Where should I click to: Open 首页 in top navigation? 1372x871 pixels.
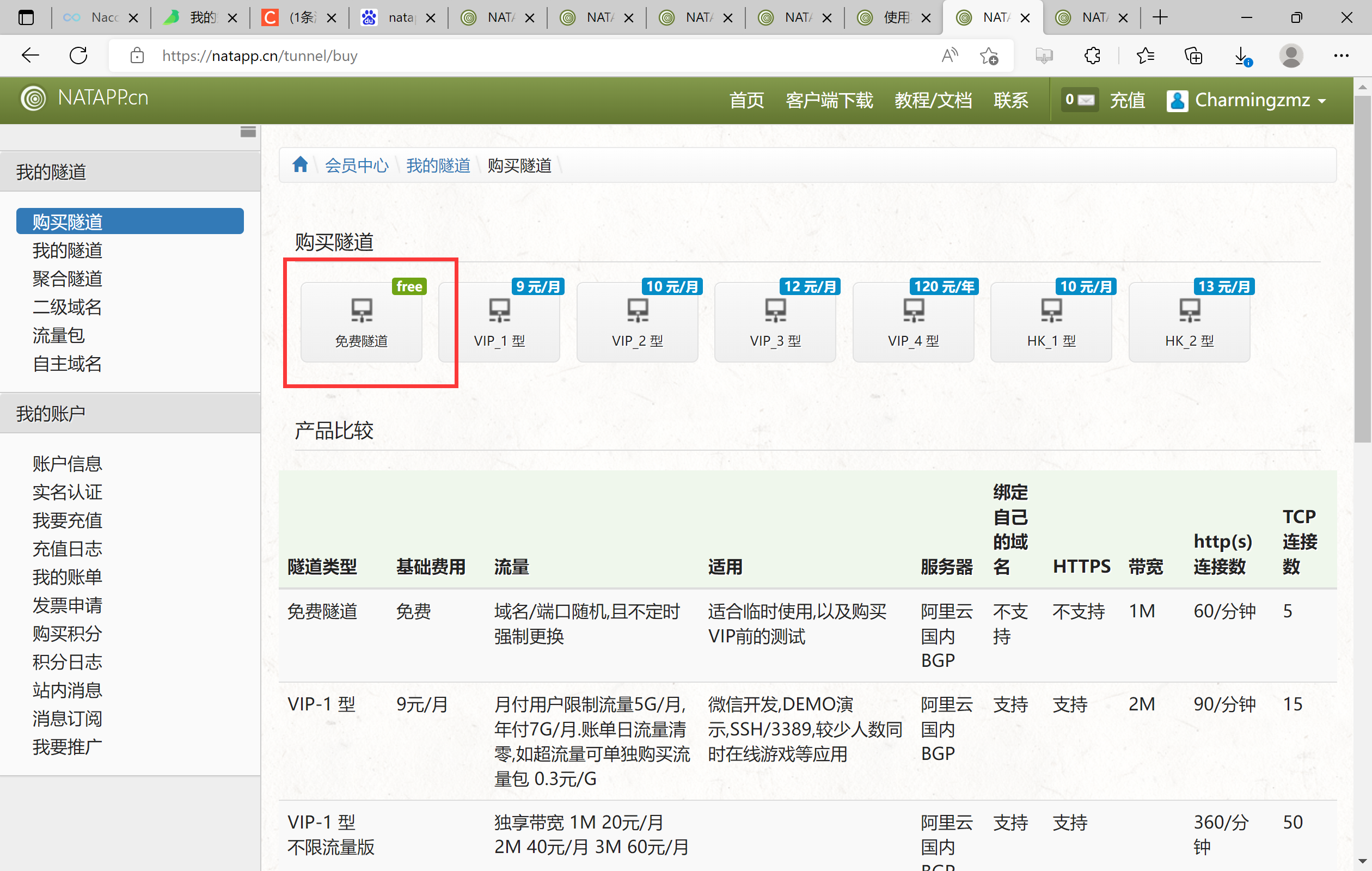pos(746,100)
